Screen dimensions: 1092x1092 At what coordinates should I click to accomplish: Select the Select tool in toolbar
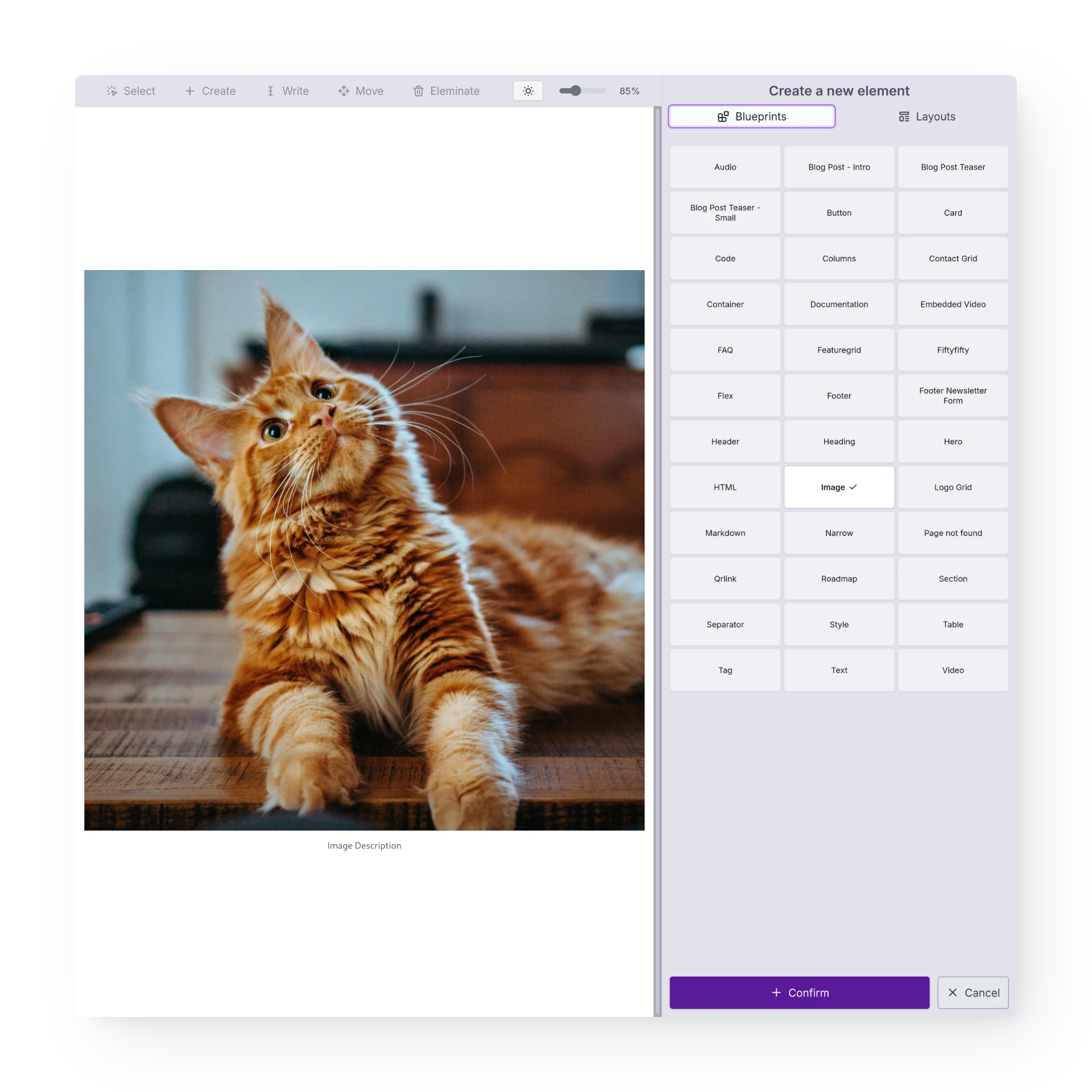pyautogui.click(x=131, y=91)
